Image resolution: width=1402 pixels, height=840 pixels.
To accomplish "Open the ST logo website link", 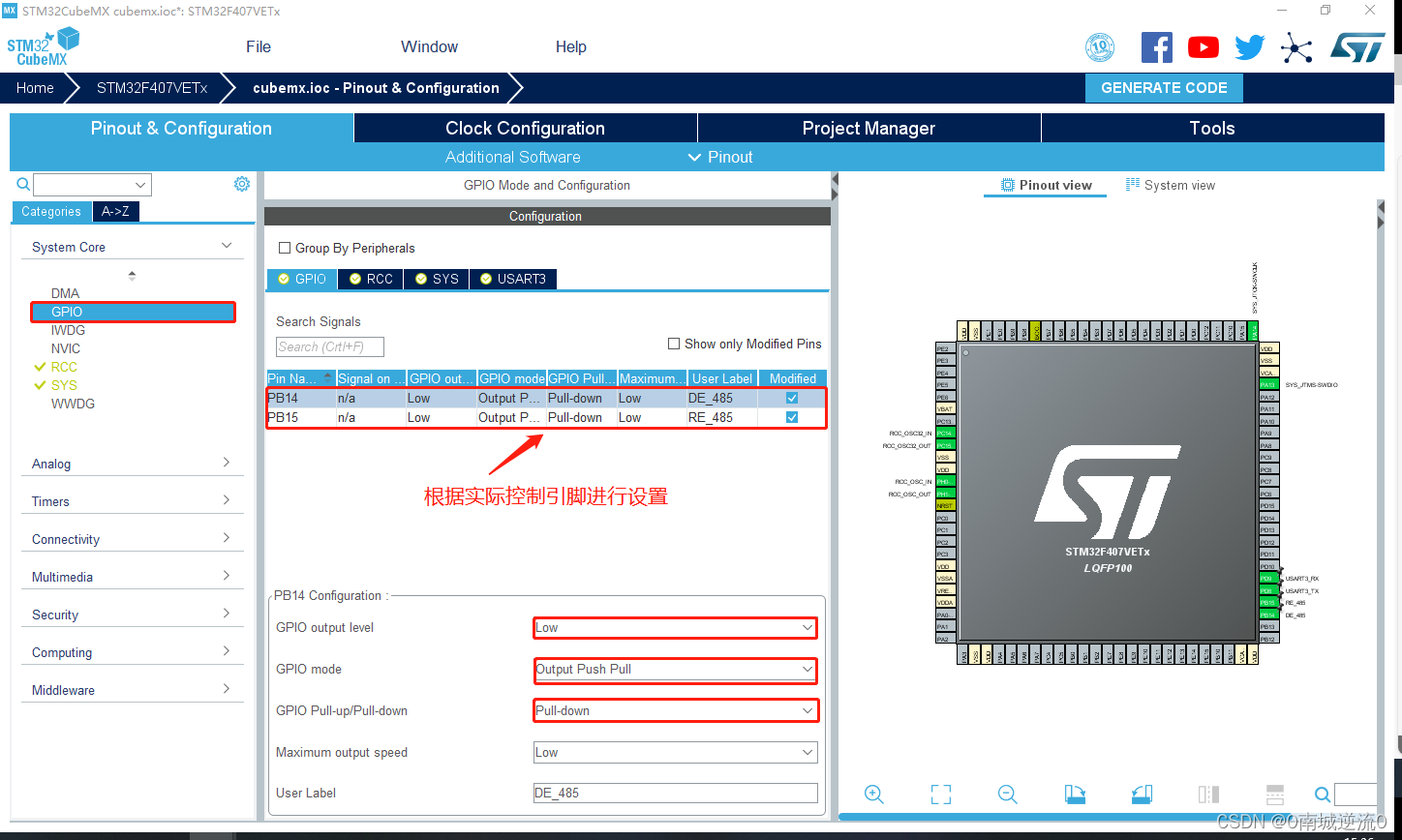I will [1357, 46].
